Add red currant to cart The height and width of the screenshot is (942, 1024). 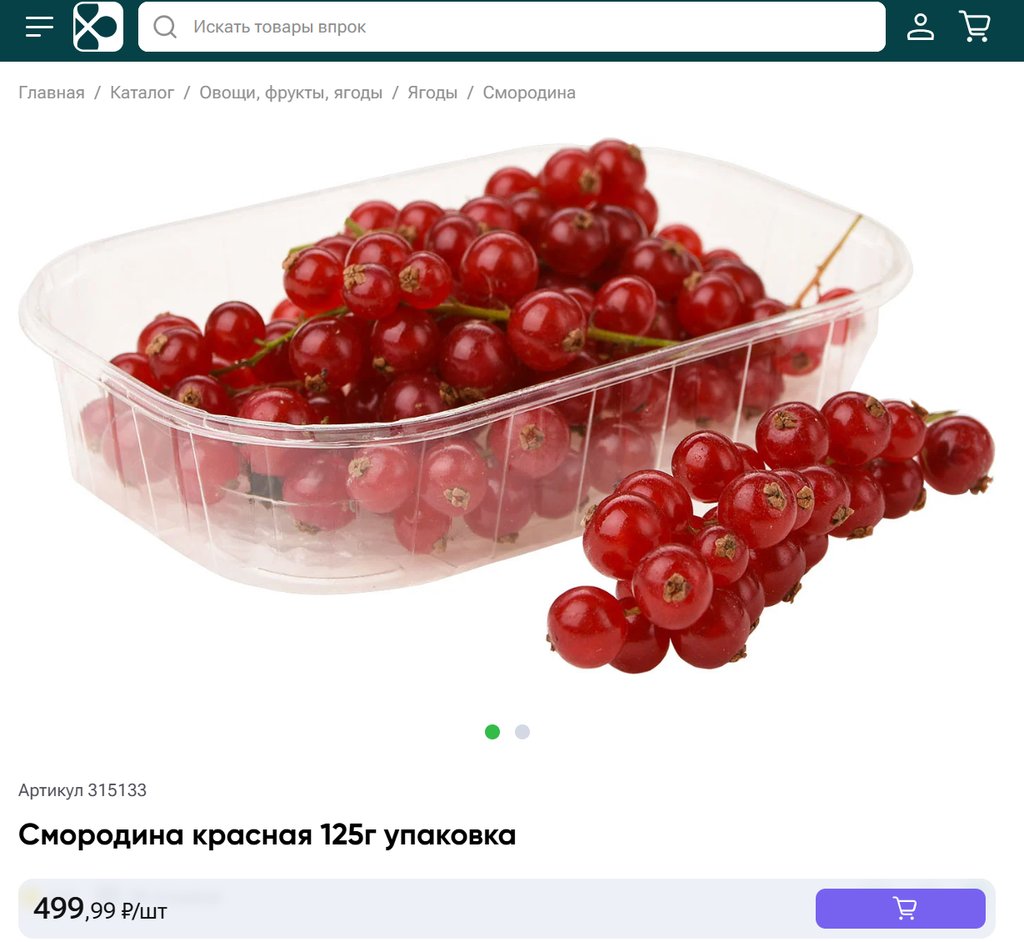click(x=900, y=908)
